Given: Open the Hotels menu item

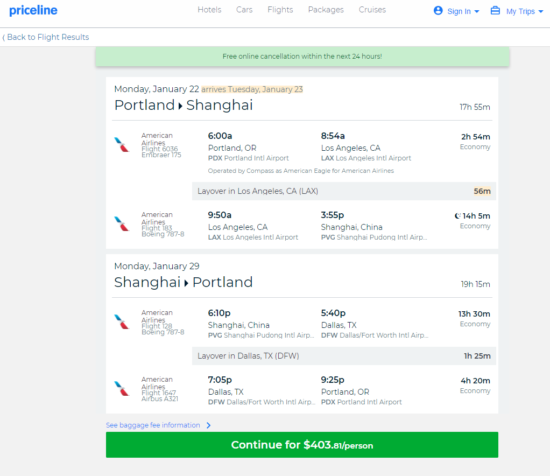Looking at the screenshot, I should click(209, 10).
